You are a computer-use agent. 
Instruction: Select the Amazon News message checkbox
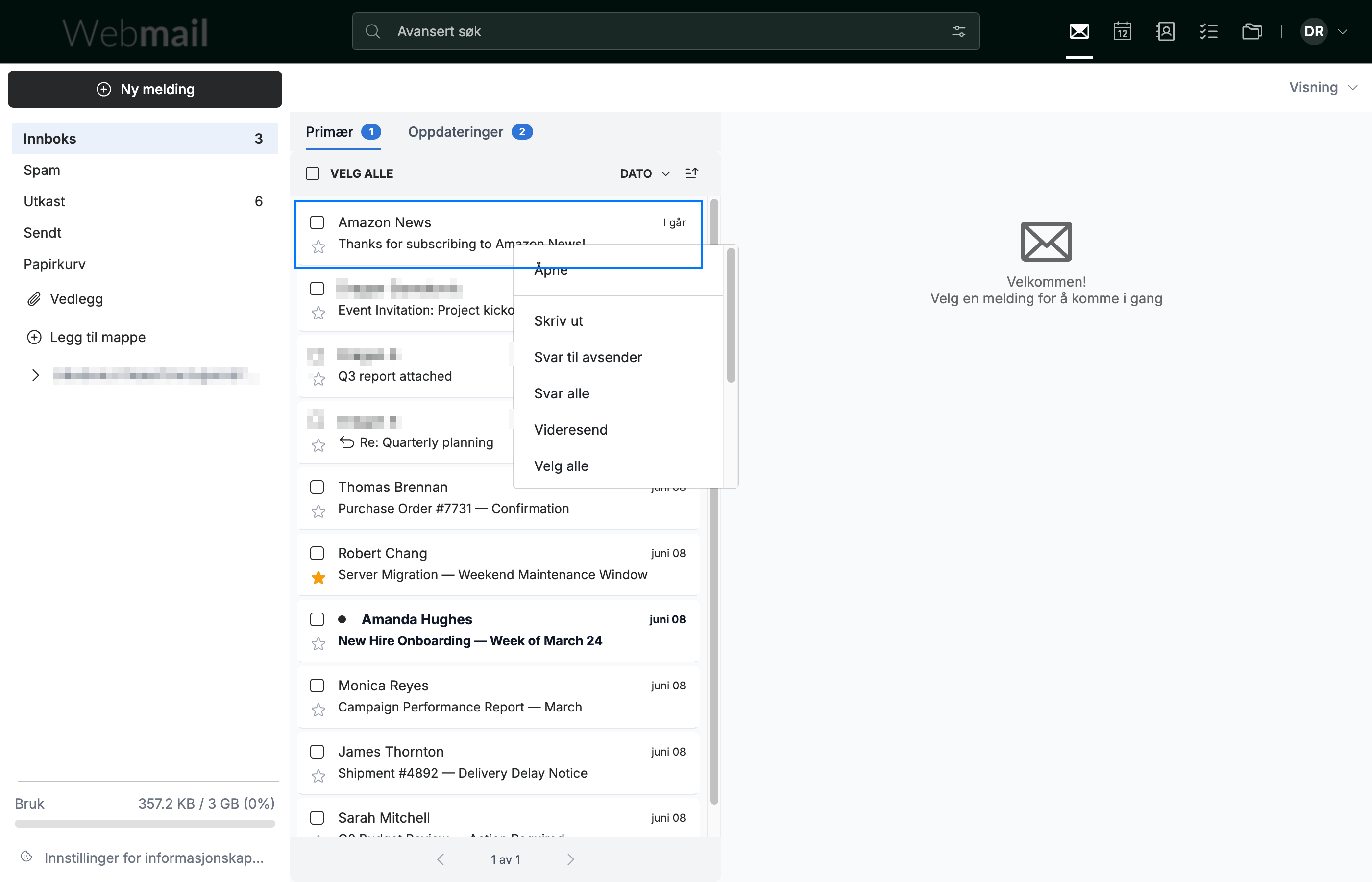[x=317, y=222]
